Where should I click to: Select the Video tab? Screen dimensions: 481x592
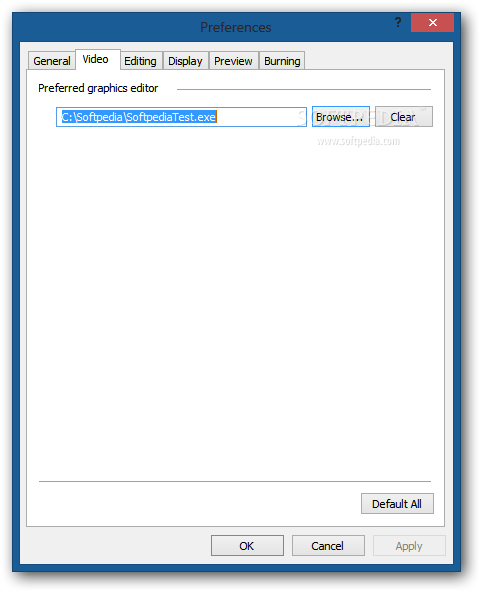click(x=98, y=59)
